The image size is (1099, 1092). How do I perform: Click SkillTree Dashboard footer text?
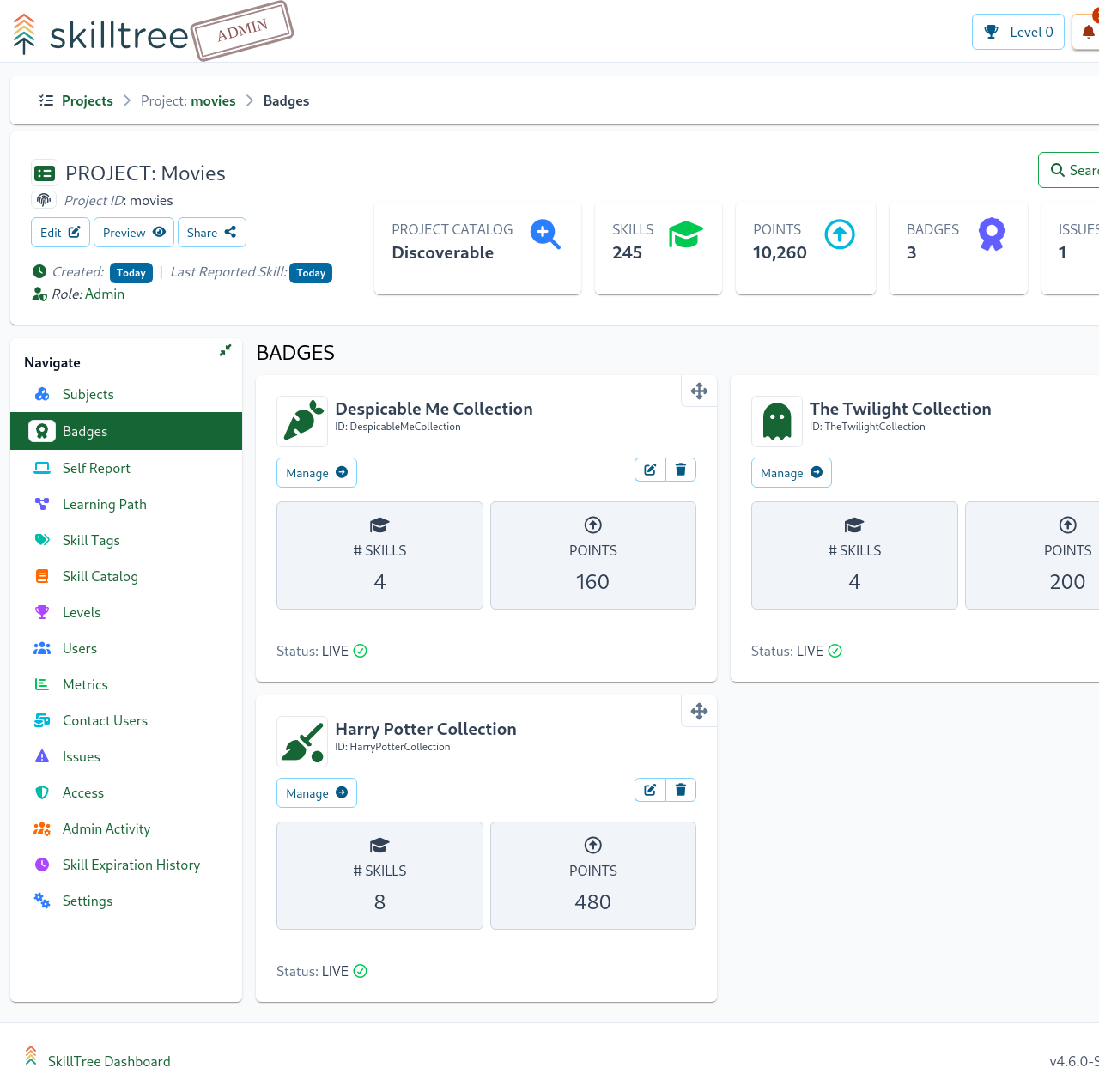109,1061
